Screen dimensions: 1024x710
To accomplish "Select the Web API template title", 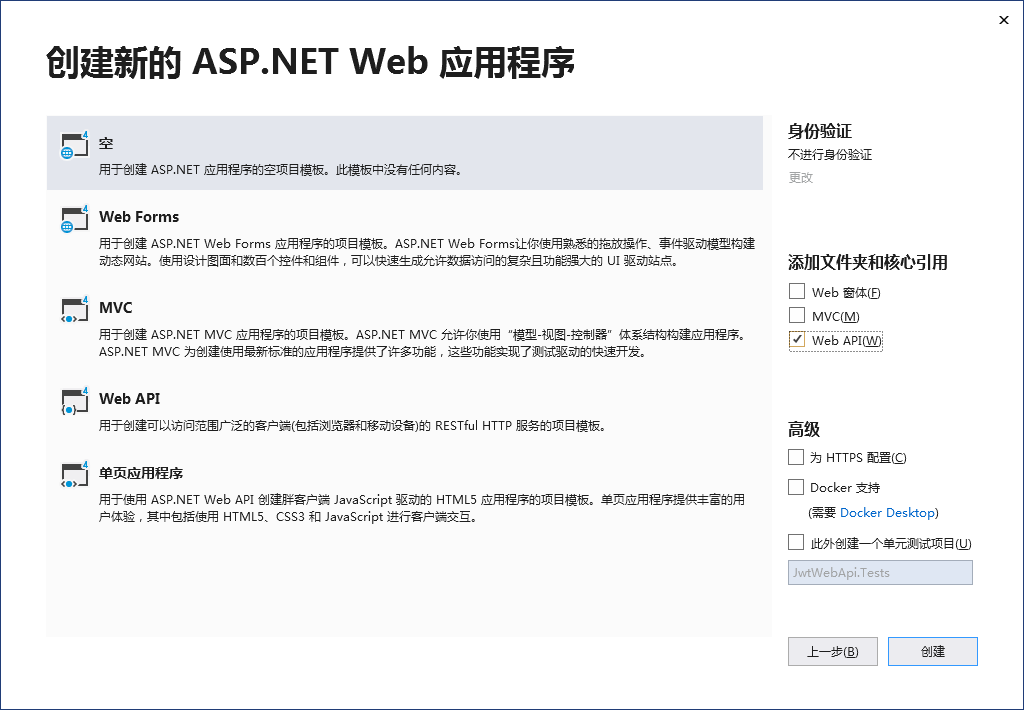I will click(x=129, y=398).
